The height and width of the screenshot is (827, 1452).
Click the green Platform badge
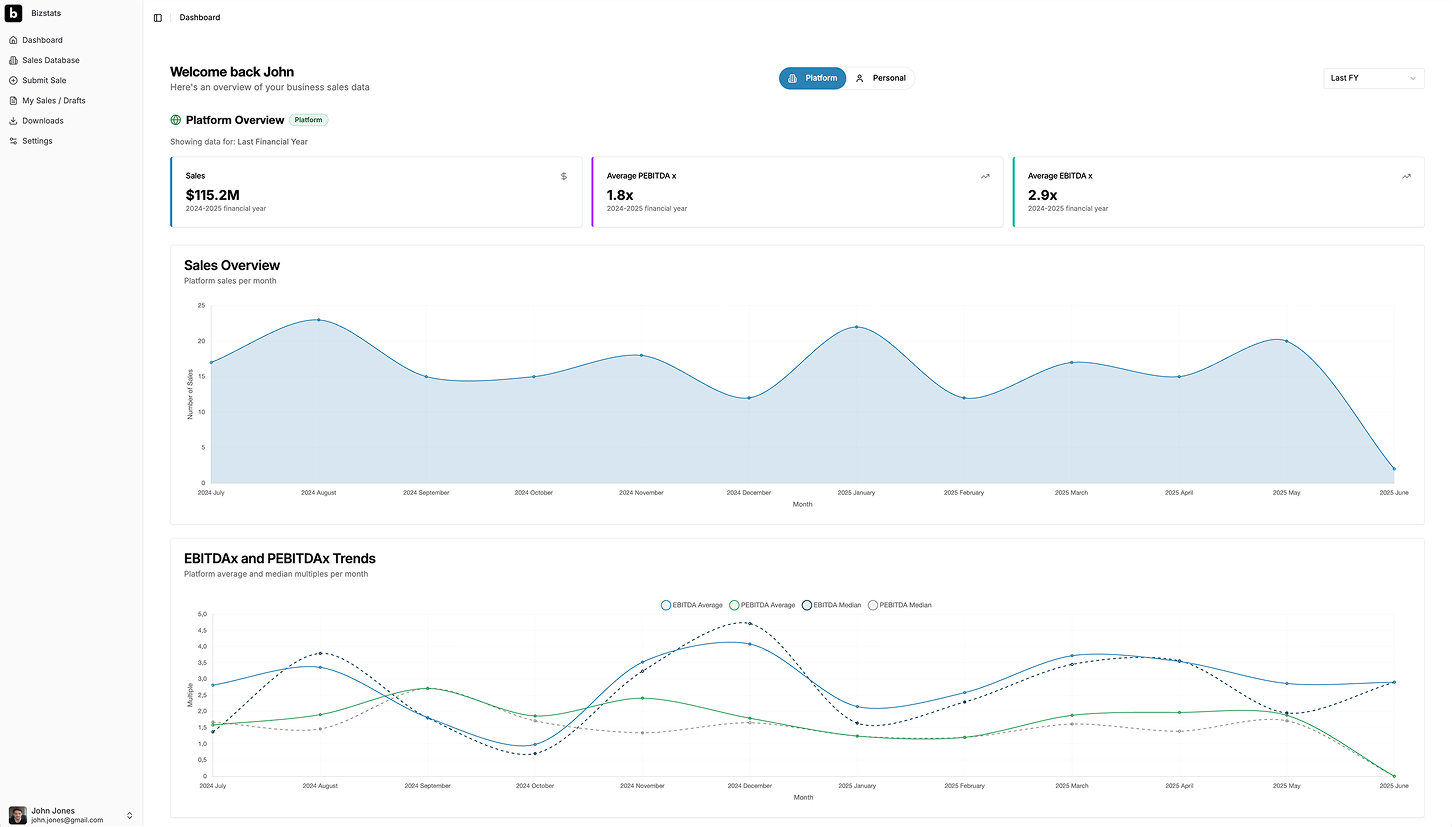click(308, 120)
